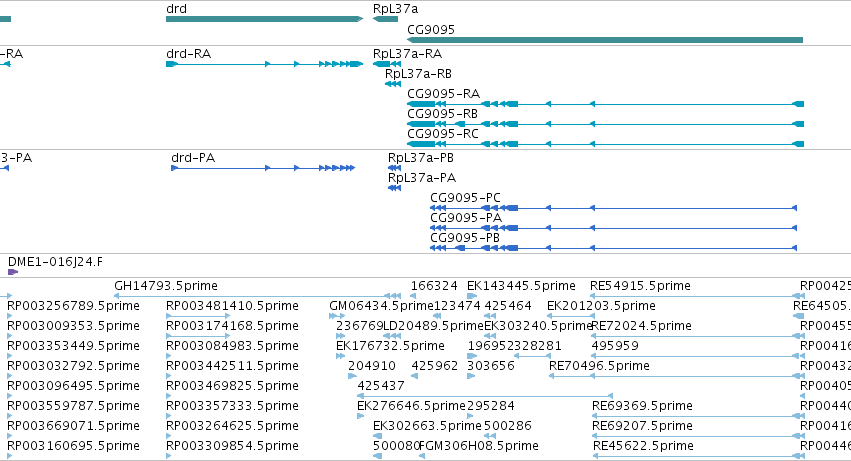851x461 pixels.
Task: Open the RE70496.5prime EST label
Action: click(x=599, y=366)
